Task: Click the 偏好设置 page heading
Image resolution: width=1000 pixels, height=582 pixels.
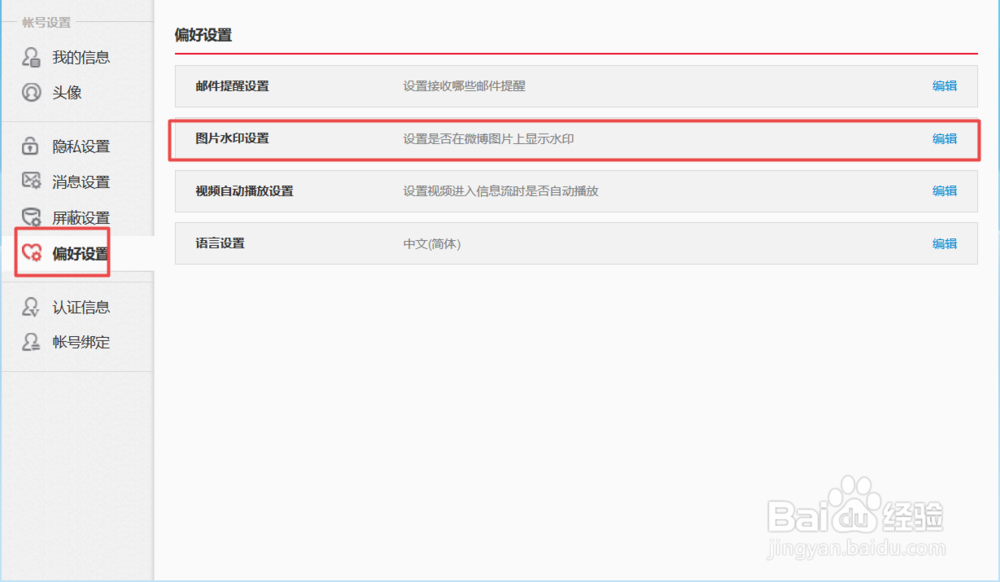Action: [203, 35]
